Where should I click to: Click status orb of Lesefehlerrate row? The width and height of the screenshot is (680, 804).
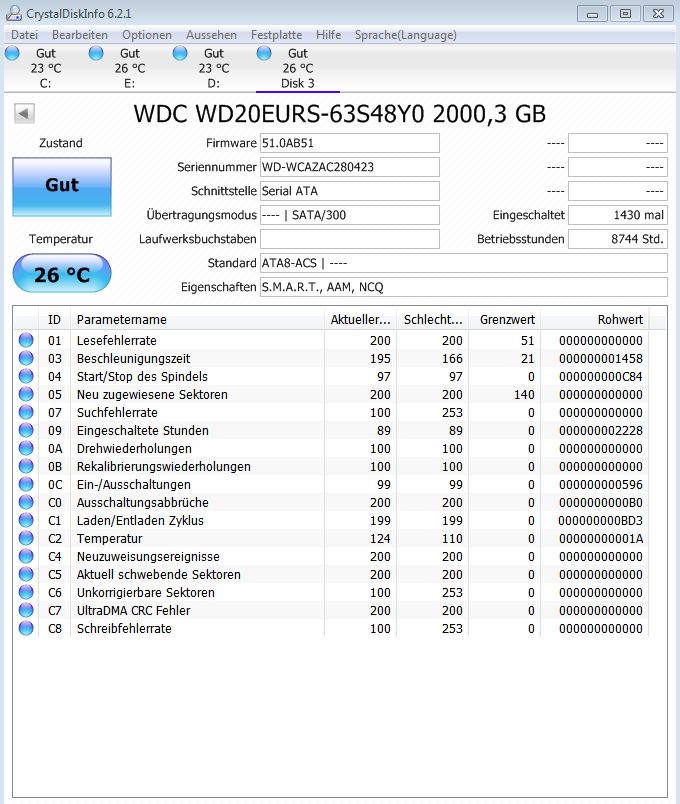point(26,340)
